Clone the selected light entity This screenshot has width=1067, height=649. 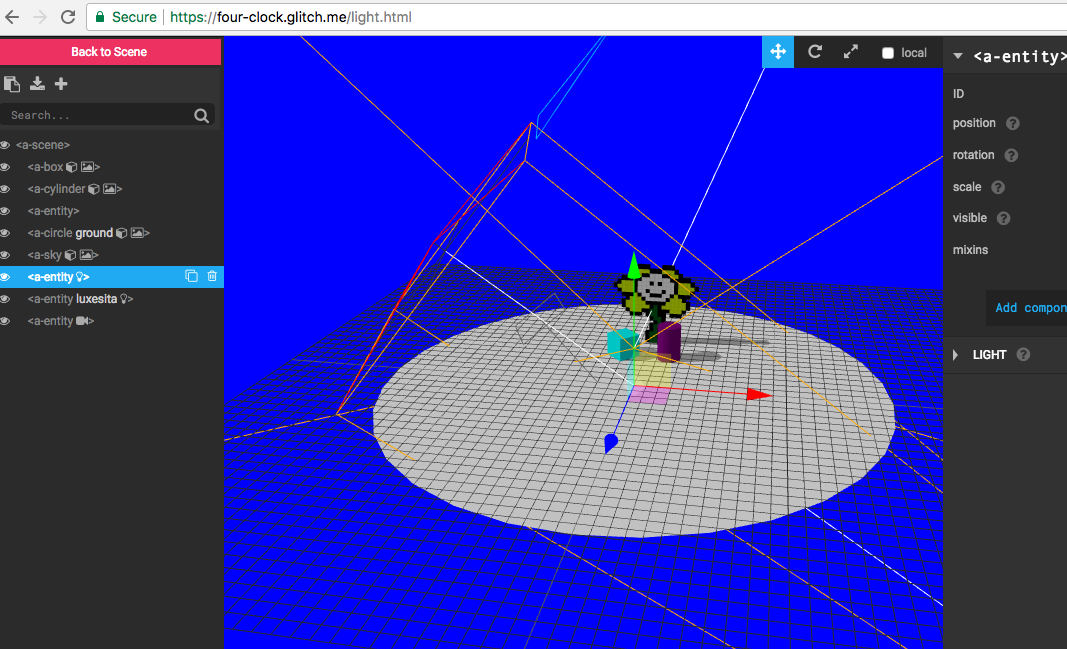(x=192, y=276)
